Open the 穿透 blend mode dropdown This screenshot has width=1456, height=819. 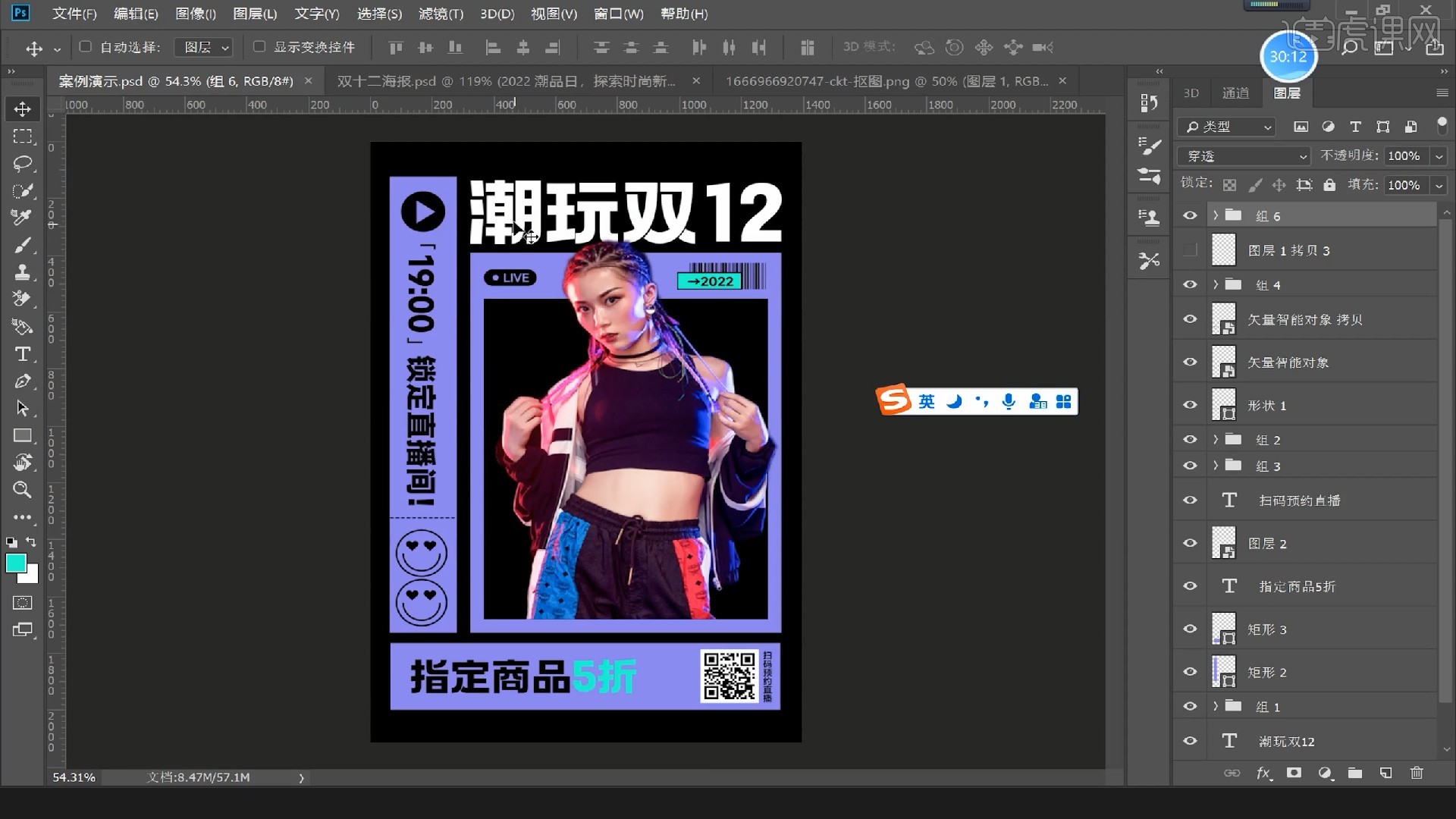(1244, 156)
